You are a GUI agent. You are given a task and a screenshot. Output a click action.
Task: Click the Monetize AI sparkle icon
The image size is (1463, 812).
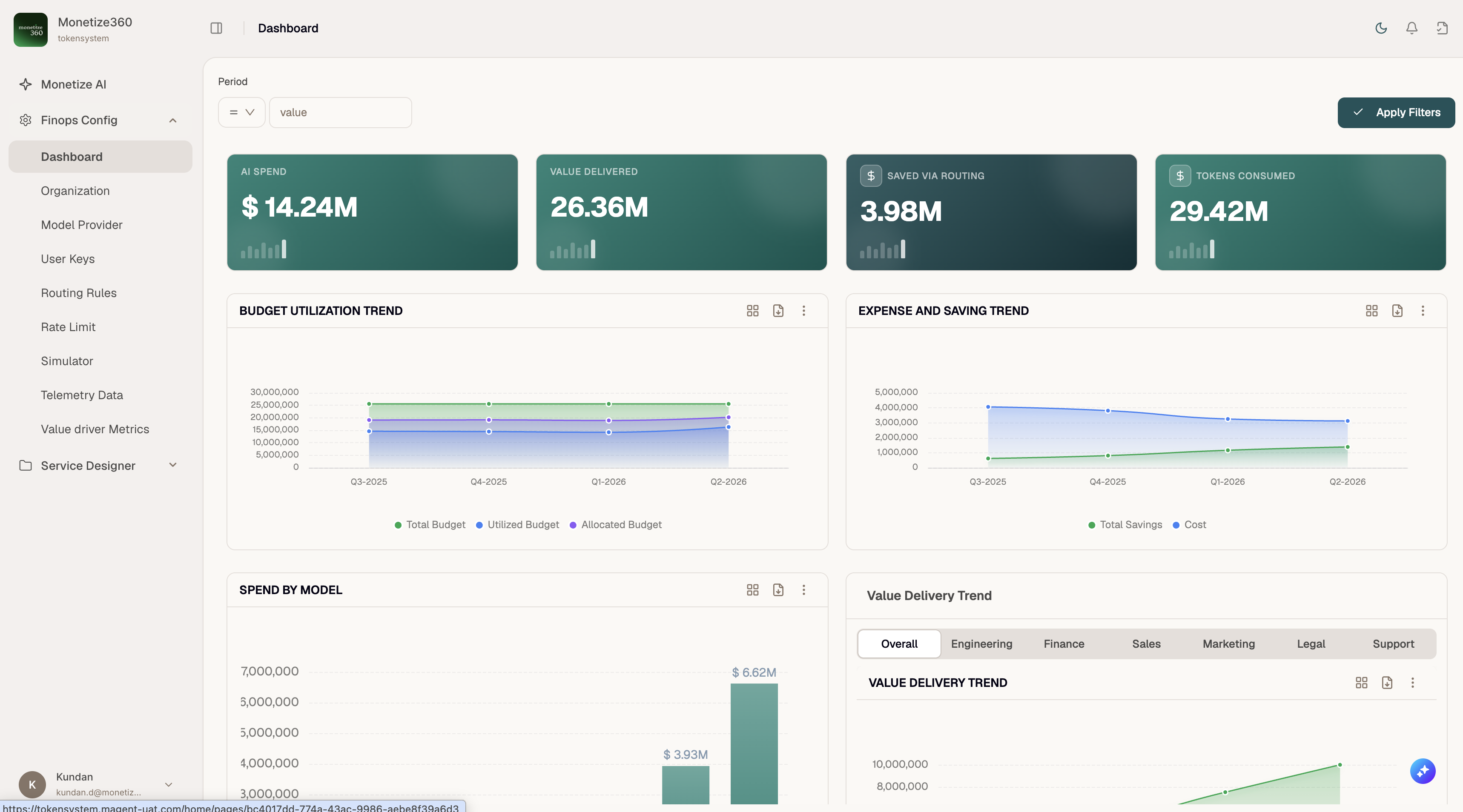pyautogui.click(x=26, y=85)
